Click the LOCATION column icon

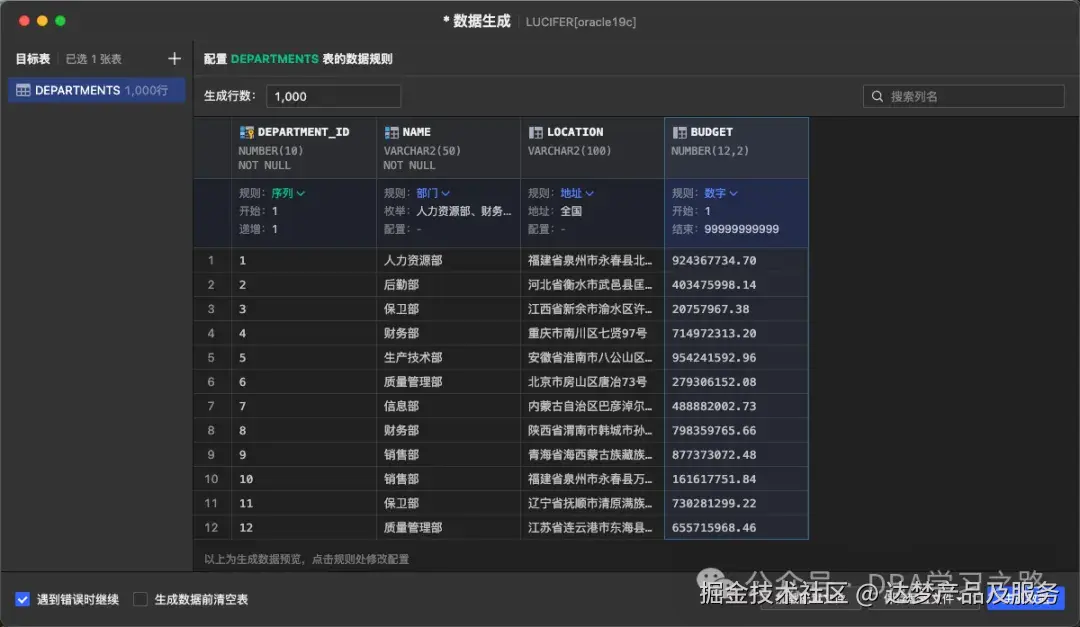(x=535, y=132)
